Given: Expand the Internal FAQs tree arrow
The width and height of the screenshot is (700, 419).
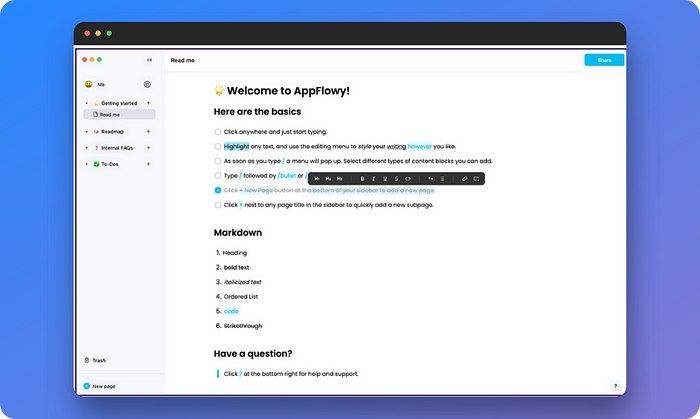Looking at the screenshot, I should (87, 148).
